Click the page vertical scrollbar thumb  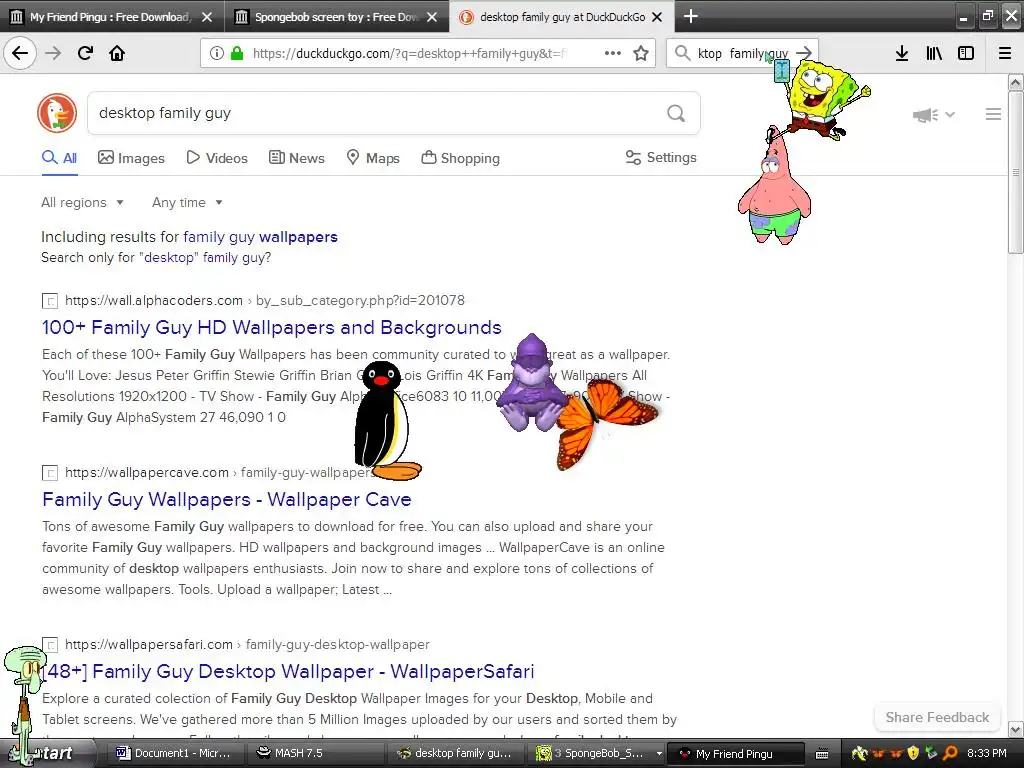tap(1015, 172)
